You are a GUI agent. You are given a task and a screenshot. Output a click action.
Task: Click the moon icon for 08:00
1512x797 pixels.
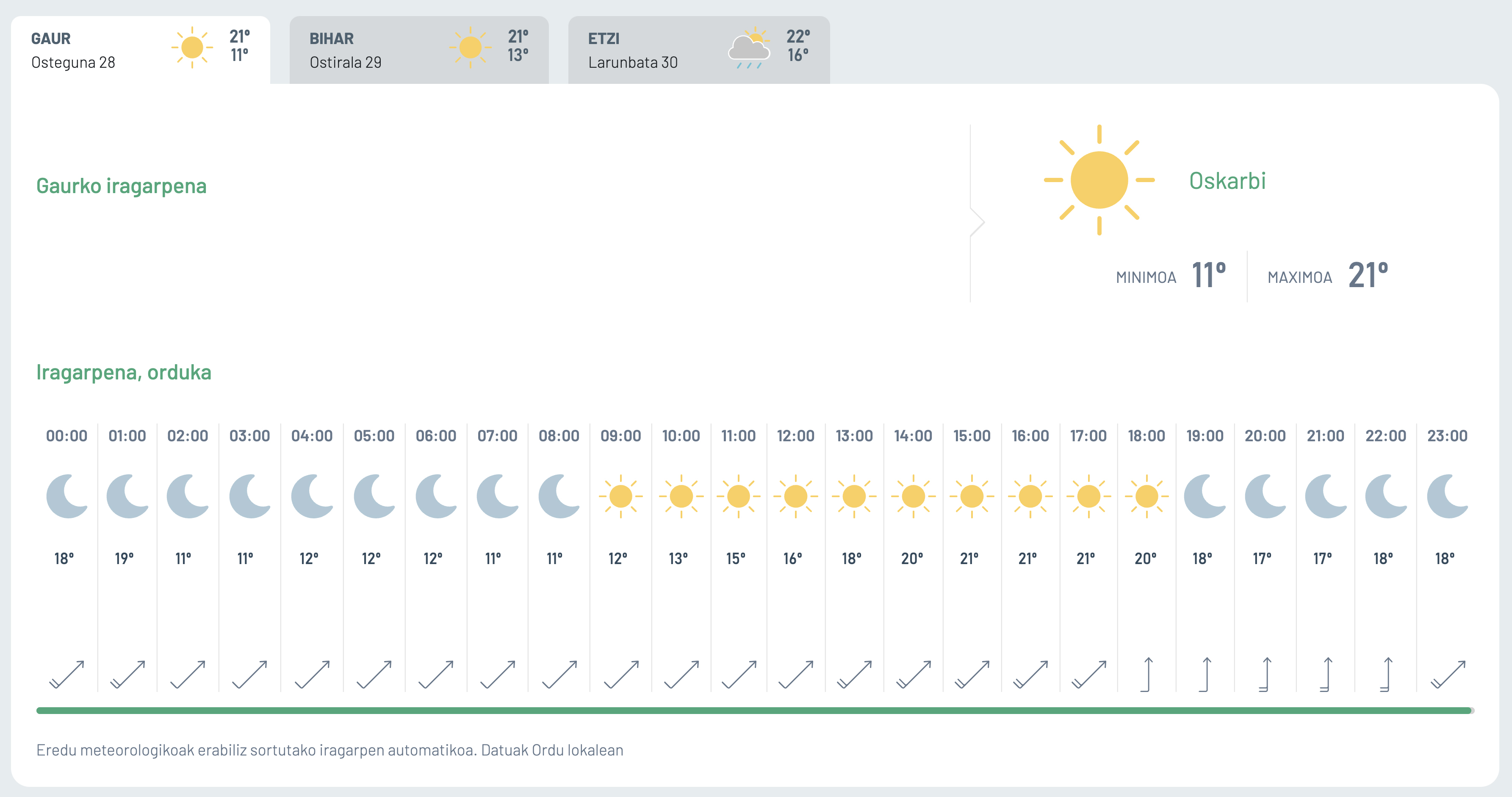point(559,496)
